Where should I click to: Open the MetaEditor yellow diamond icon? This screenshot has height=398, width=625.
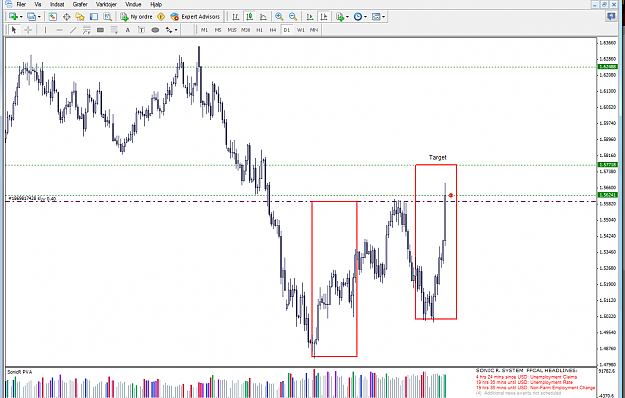coord(161,17)
